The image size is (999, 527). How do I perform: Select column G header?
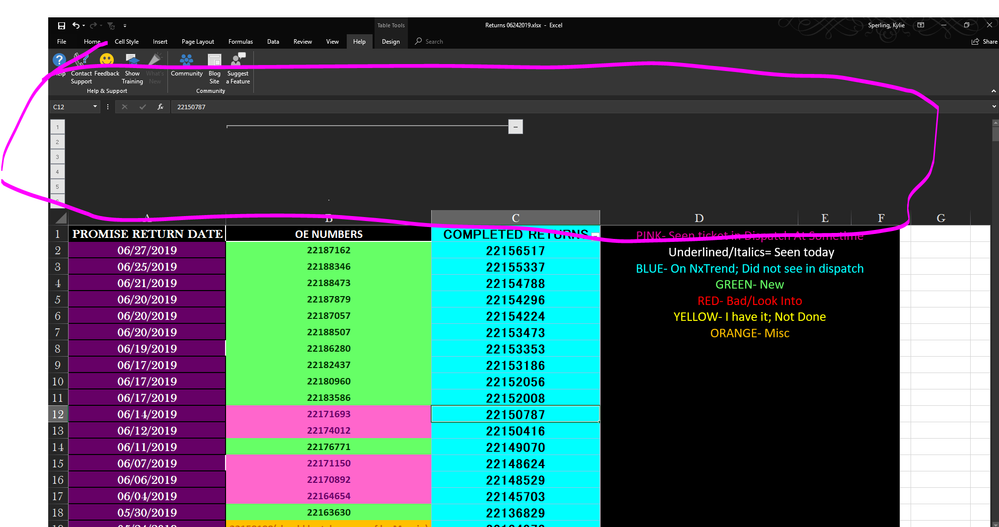pos(940,218)
